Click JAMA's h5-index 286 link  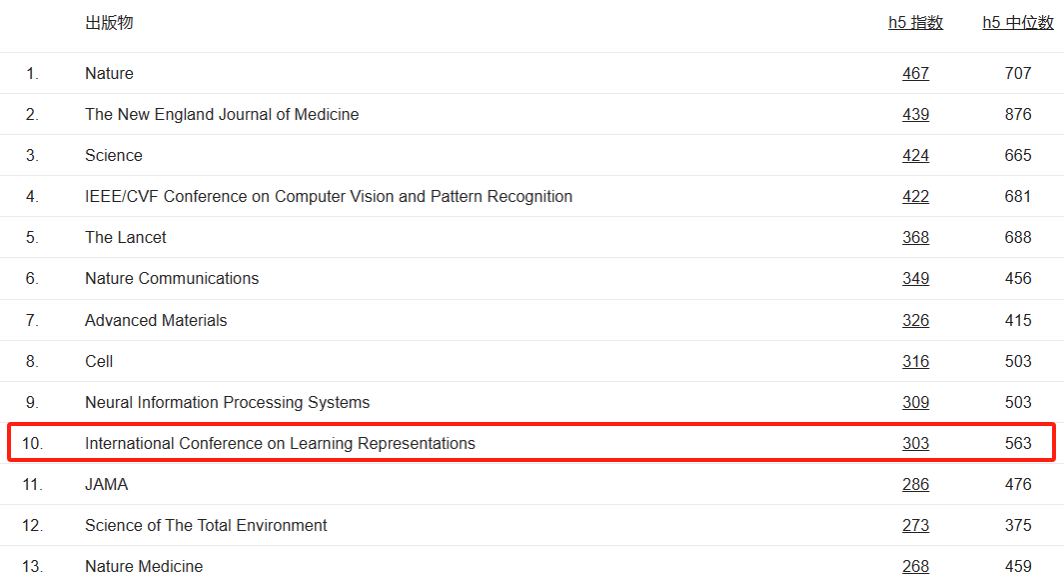[x=915, y=484]
